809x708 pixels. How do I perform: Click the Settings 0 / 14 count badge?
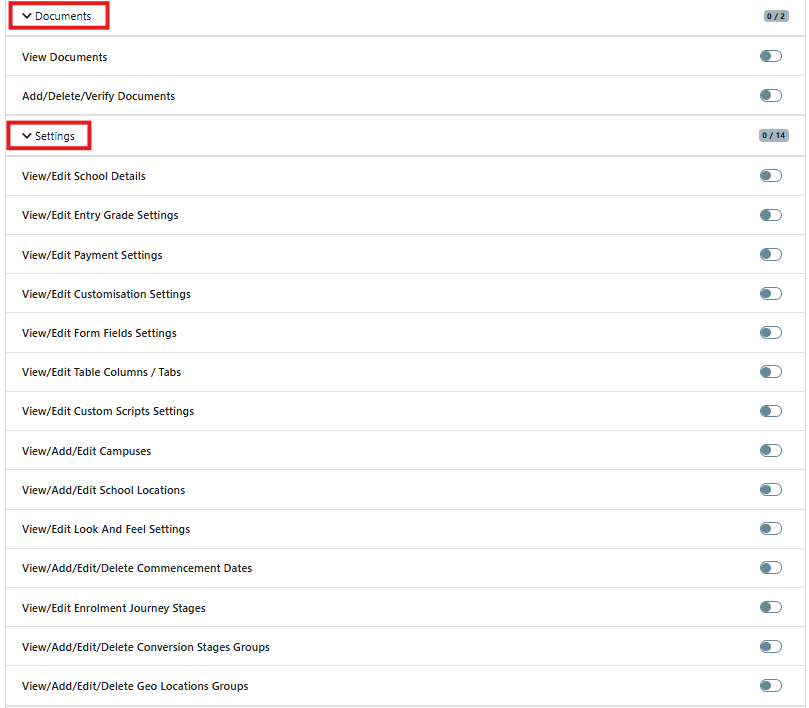(773, 136)
